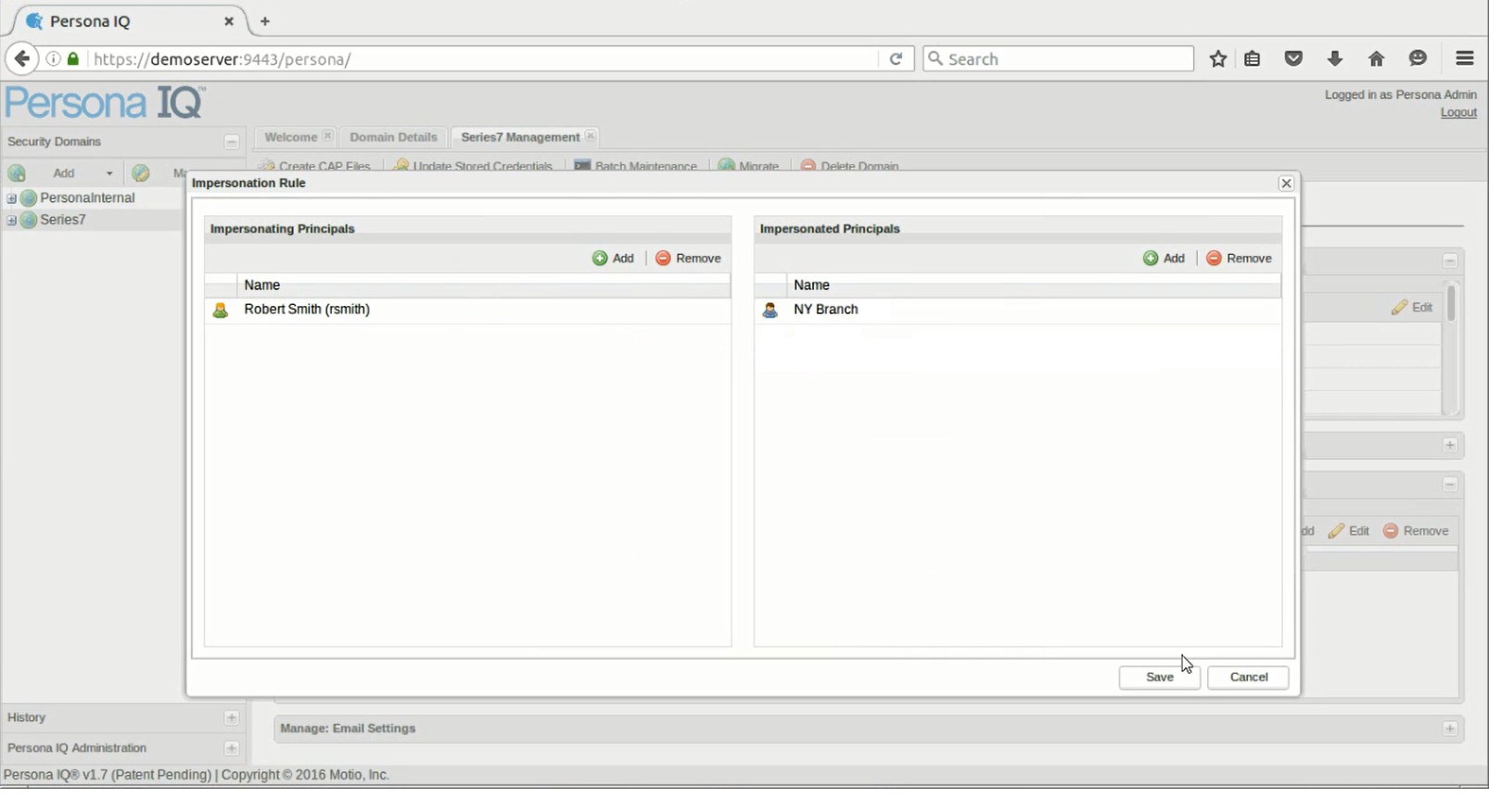
Task: Close the Welcome tab
Action: coord(327,136)
